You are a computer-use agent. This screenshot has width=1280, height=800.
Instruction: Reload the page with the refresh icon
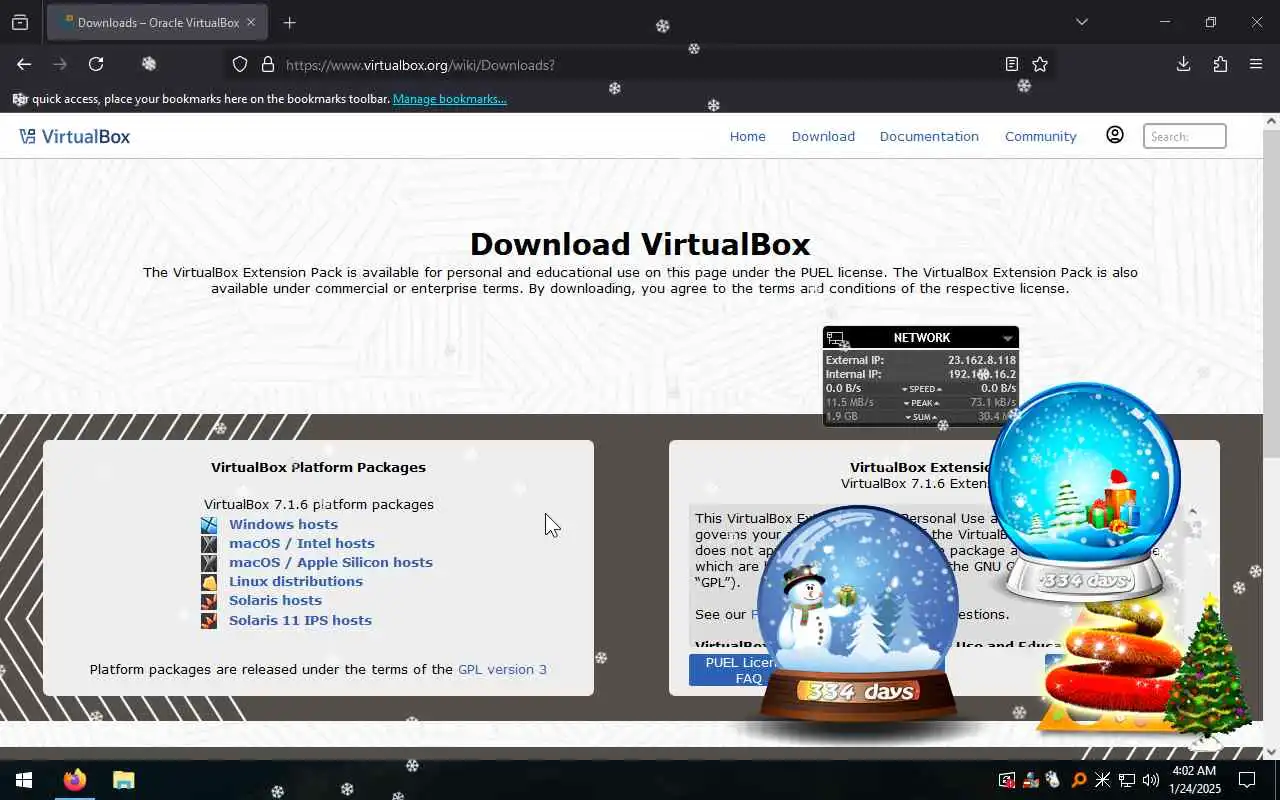[x=96, y=64]
